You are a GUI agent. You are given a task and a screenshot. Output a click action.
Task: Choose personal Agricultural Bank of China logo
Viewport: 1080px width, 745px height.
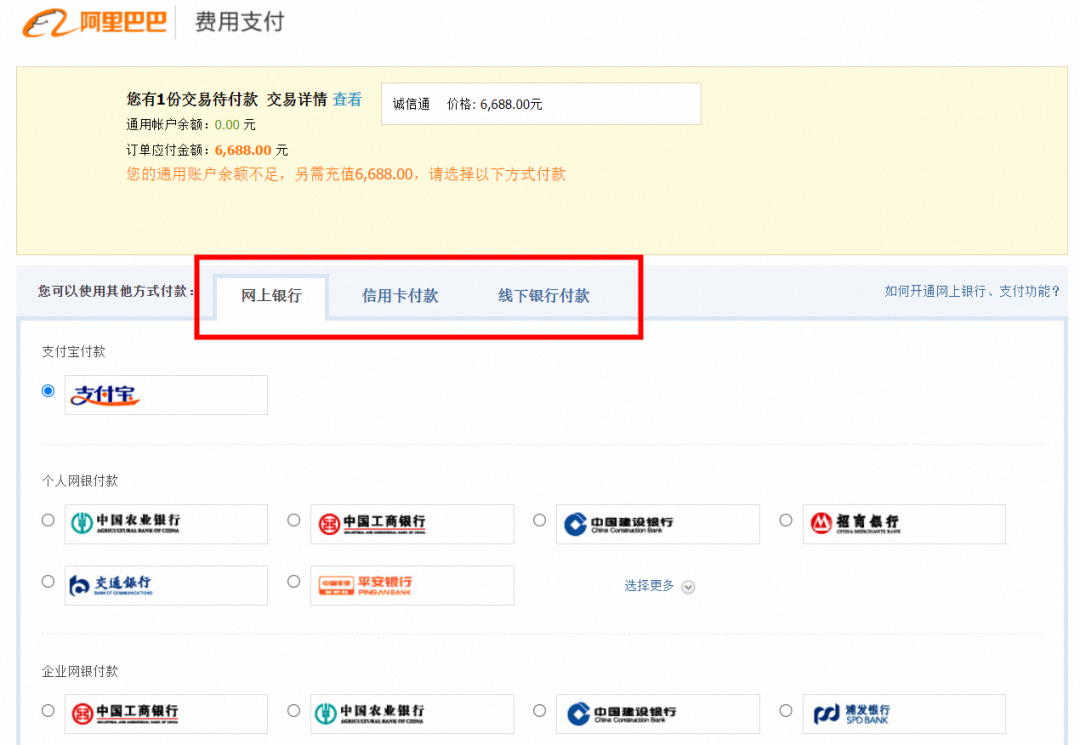[166, 524]
